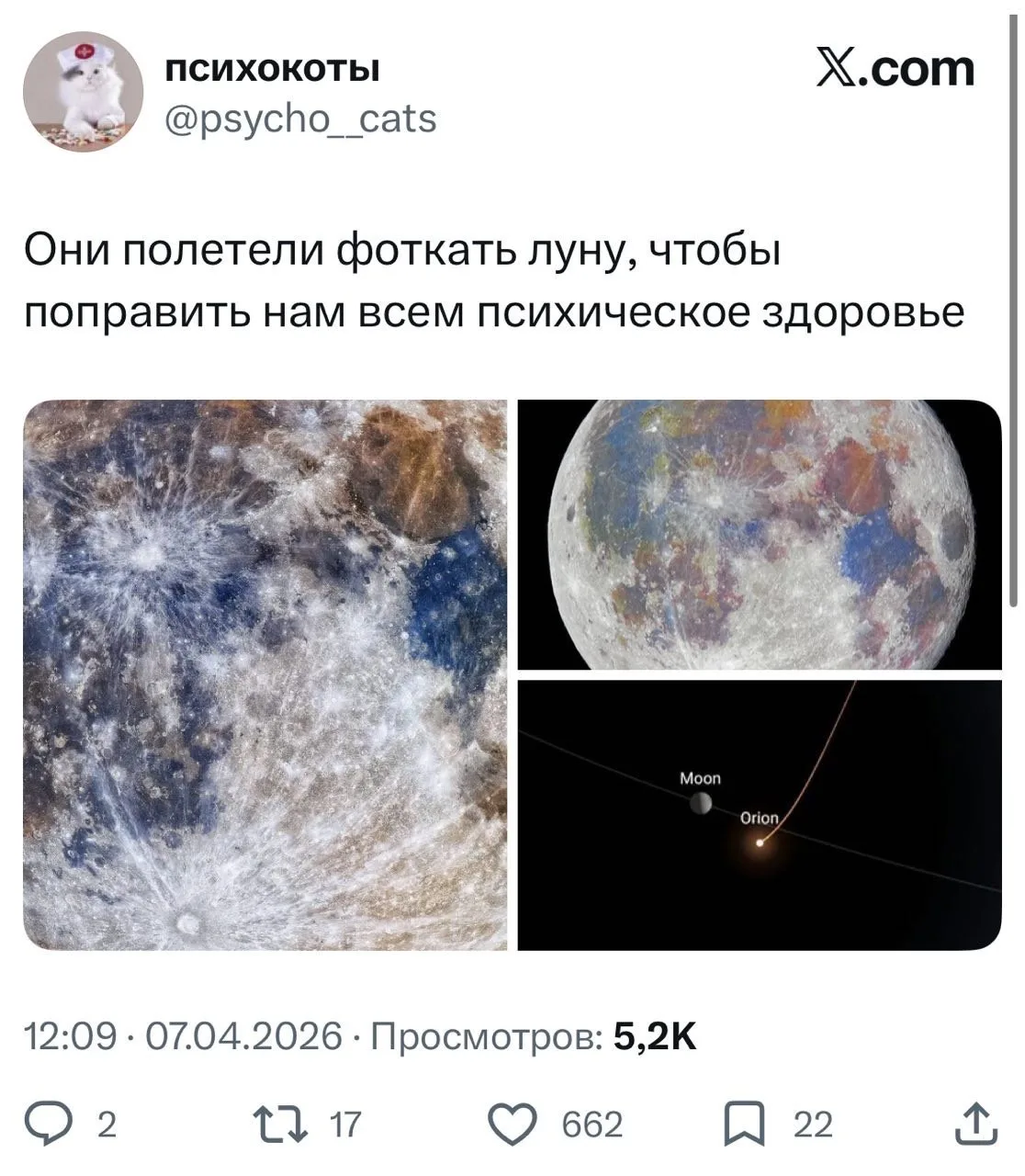
Task: Click the Moon label in diagram
Action: 700,778
